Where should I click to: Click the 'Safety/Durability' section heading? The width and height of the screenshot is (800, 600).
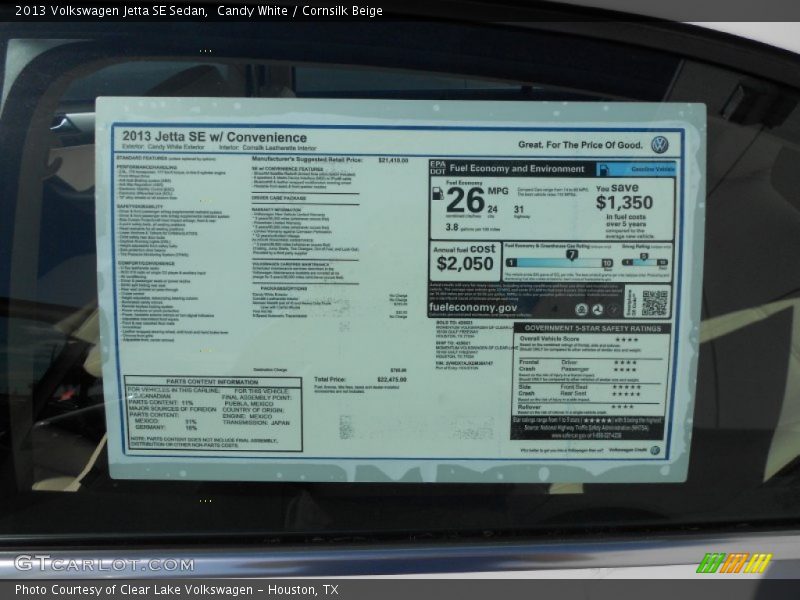(140, 207)
